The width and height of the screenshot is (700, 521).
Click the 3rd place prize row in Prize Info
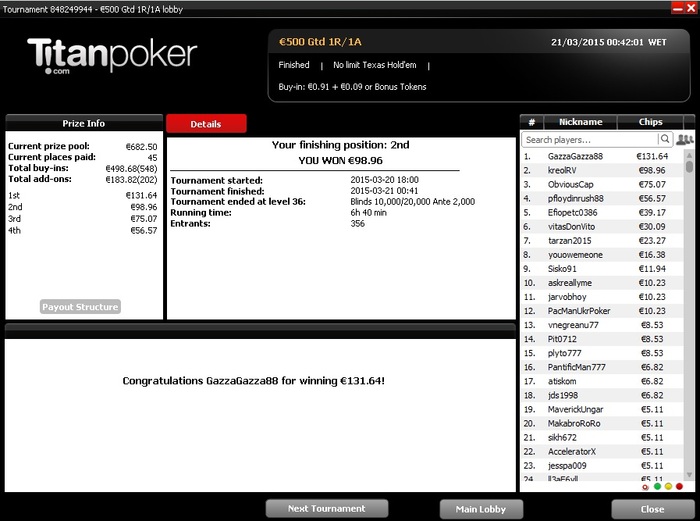tap(83, 219)
